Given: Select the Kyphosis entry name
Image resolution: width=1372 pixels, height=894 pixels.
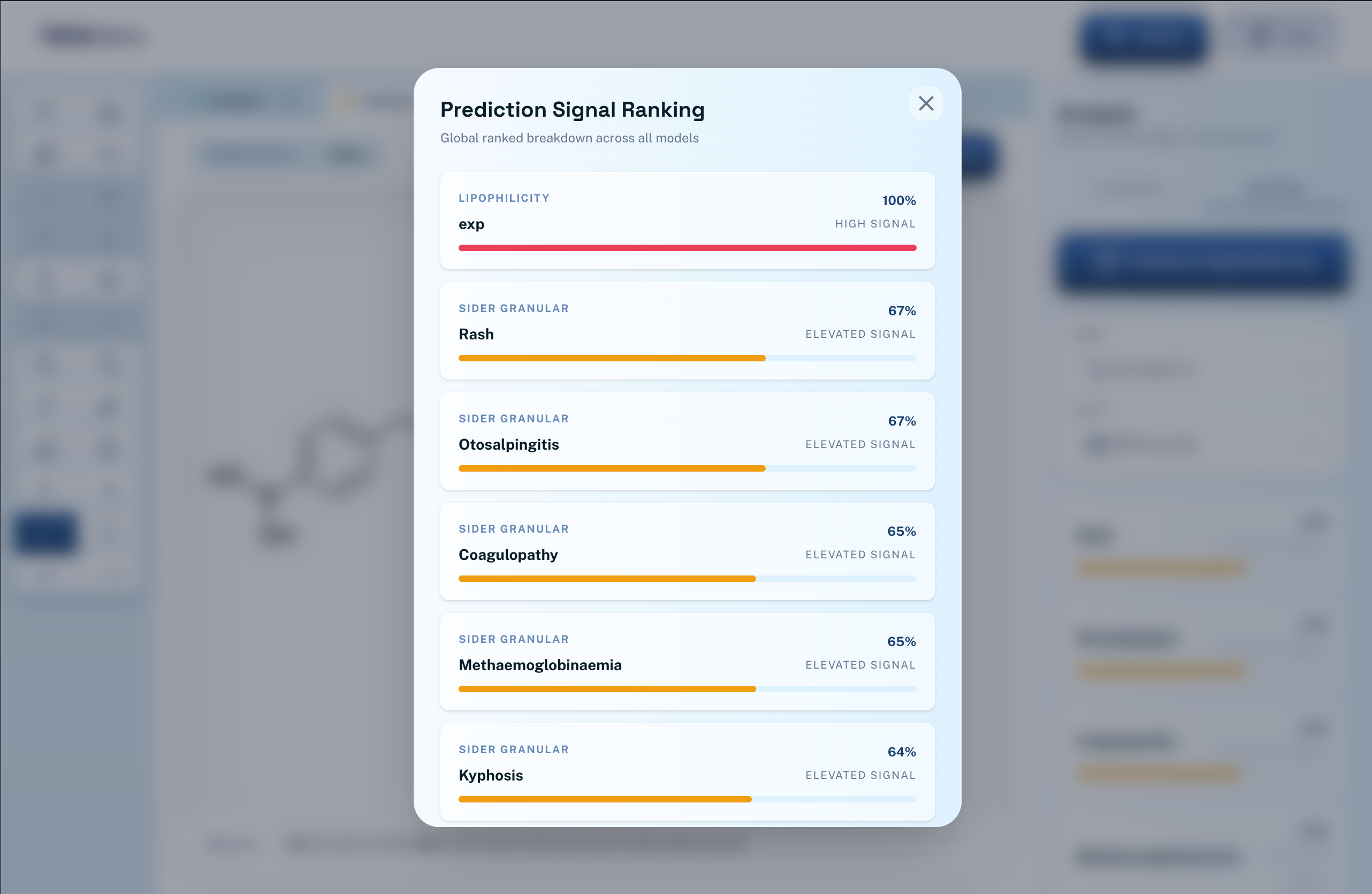Looking at the screenshot, I should (x=490, y=775).
